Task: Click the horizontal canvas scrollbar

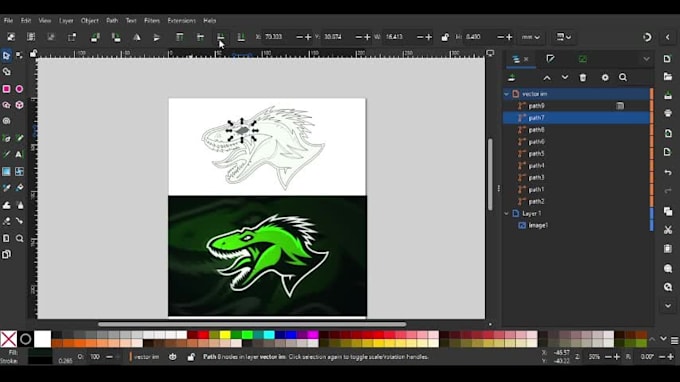Action: tap(252, 324)
